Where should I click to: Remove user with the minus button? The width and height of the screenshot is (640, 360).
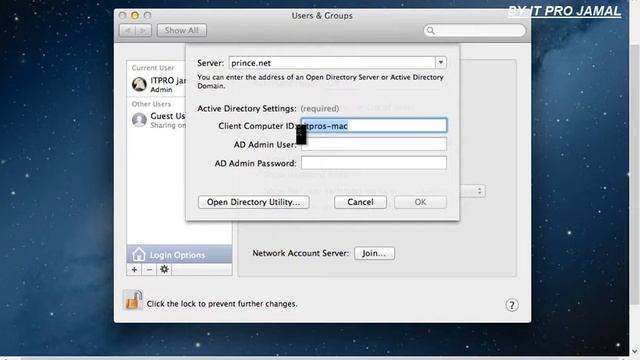(x=149, y=269)
